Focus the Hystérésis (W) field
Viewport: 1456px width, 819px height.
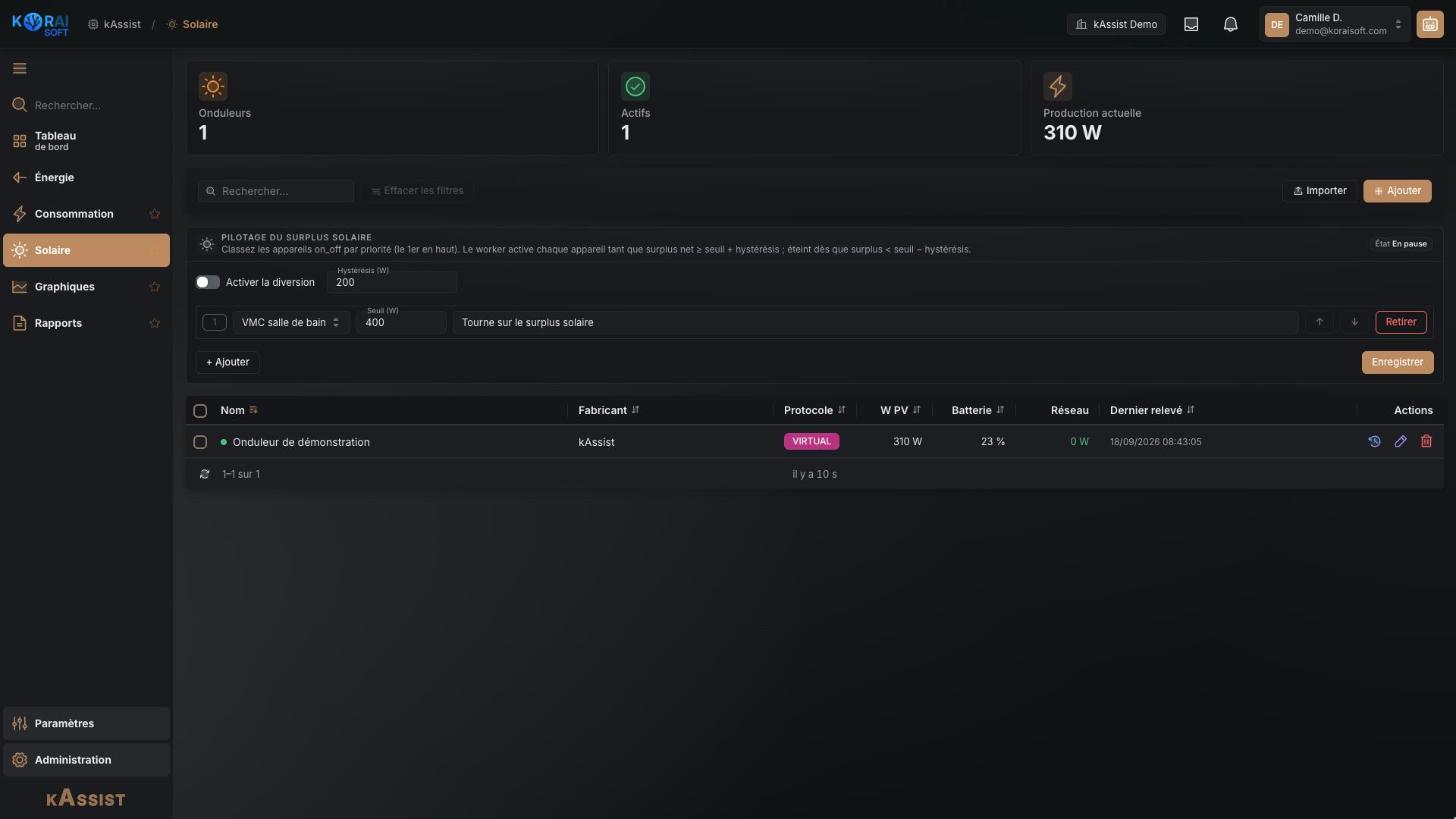coord(392,282)
